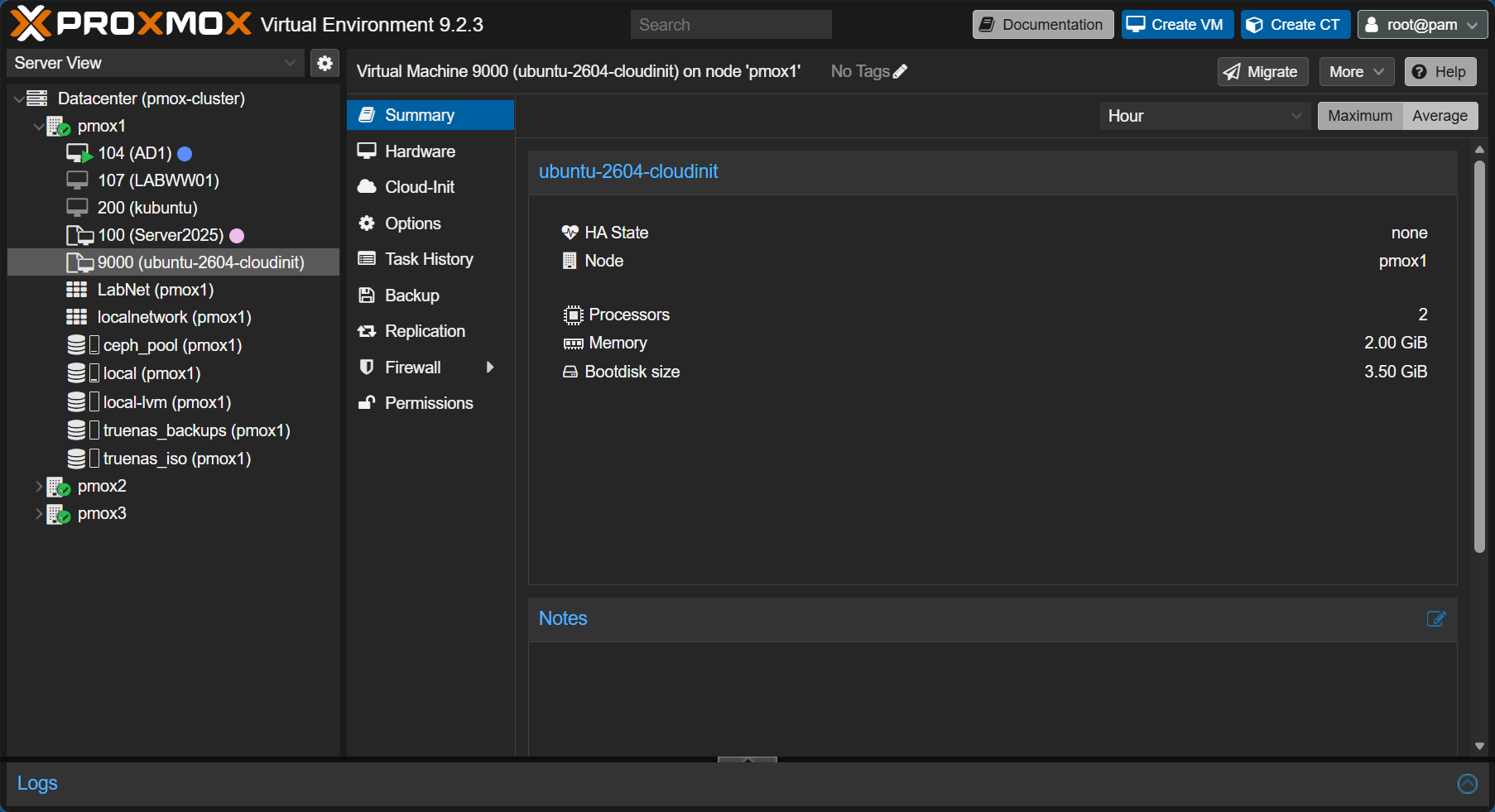Open the Options tab
Viewport: 1495px width, 812px height.
pyautogui.click(x=430, y=223)
